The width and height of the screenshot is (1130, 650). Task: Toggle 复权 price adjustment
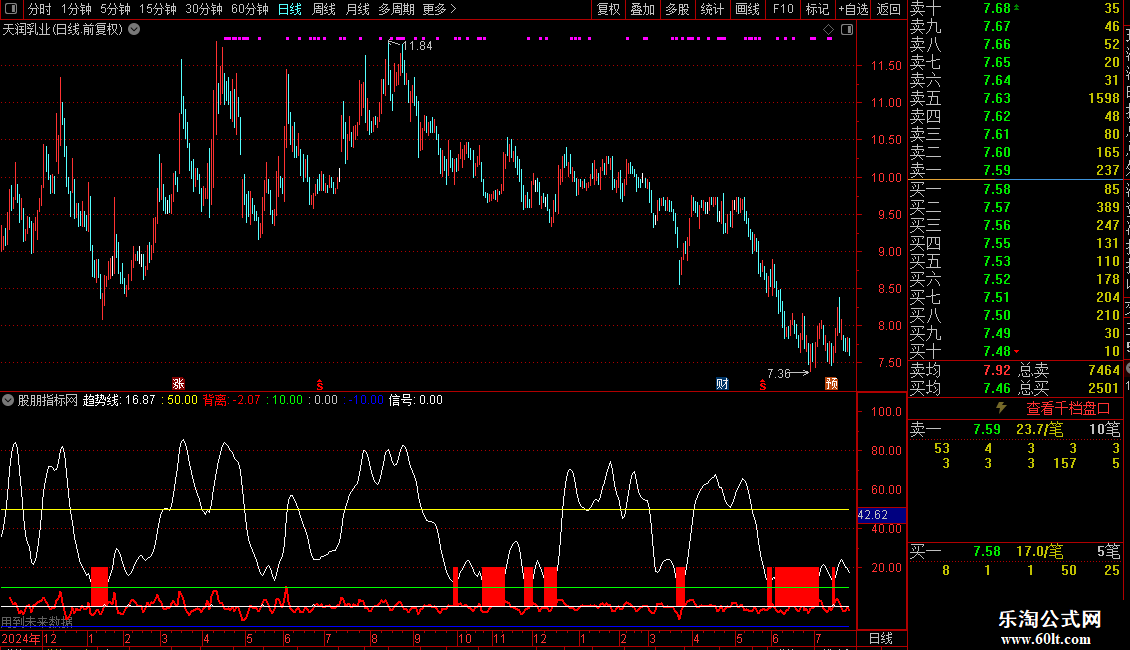pyautogui.click(x=608, y=9)
